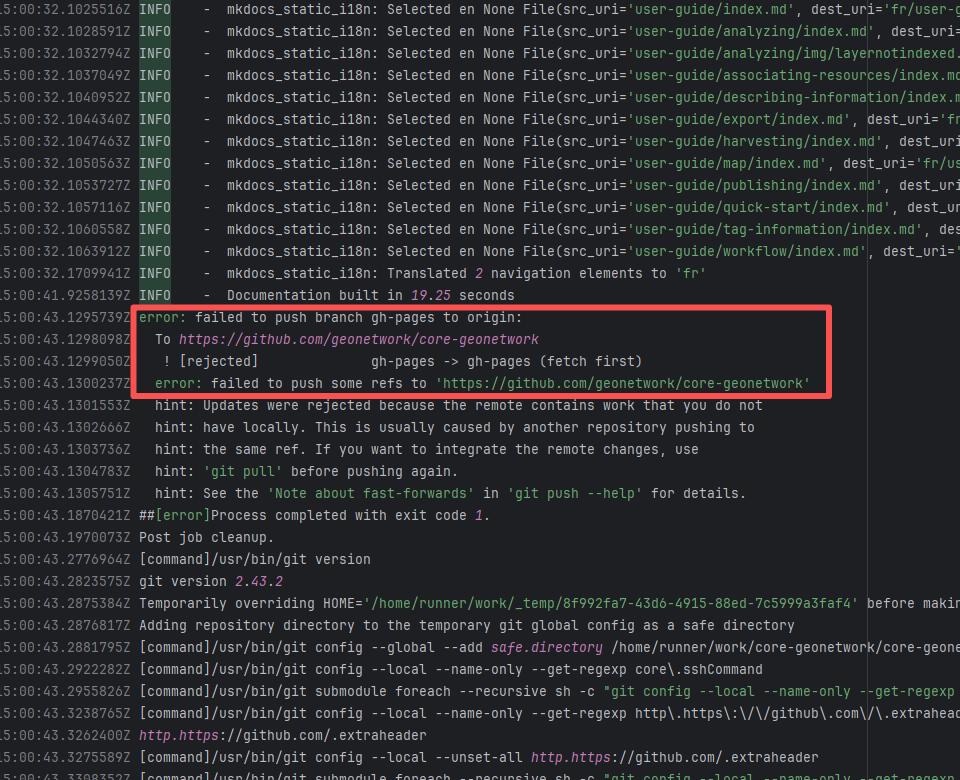Select the "Process completed with exit code 1" line

(x=314, y=516)
